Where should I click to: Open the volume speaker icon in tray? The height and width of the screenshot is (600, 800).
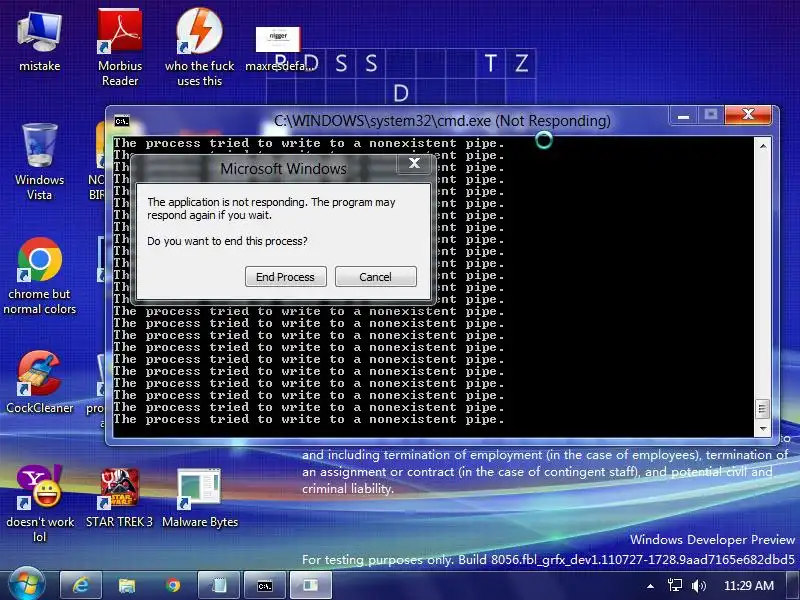point(698,586)
